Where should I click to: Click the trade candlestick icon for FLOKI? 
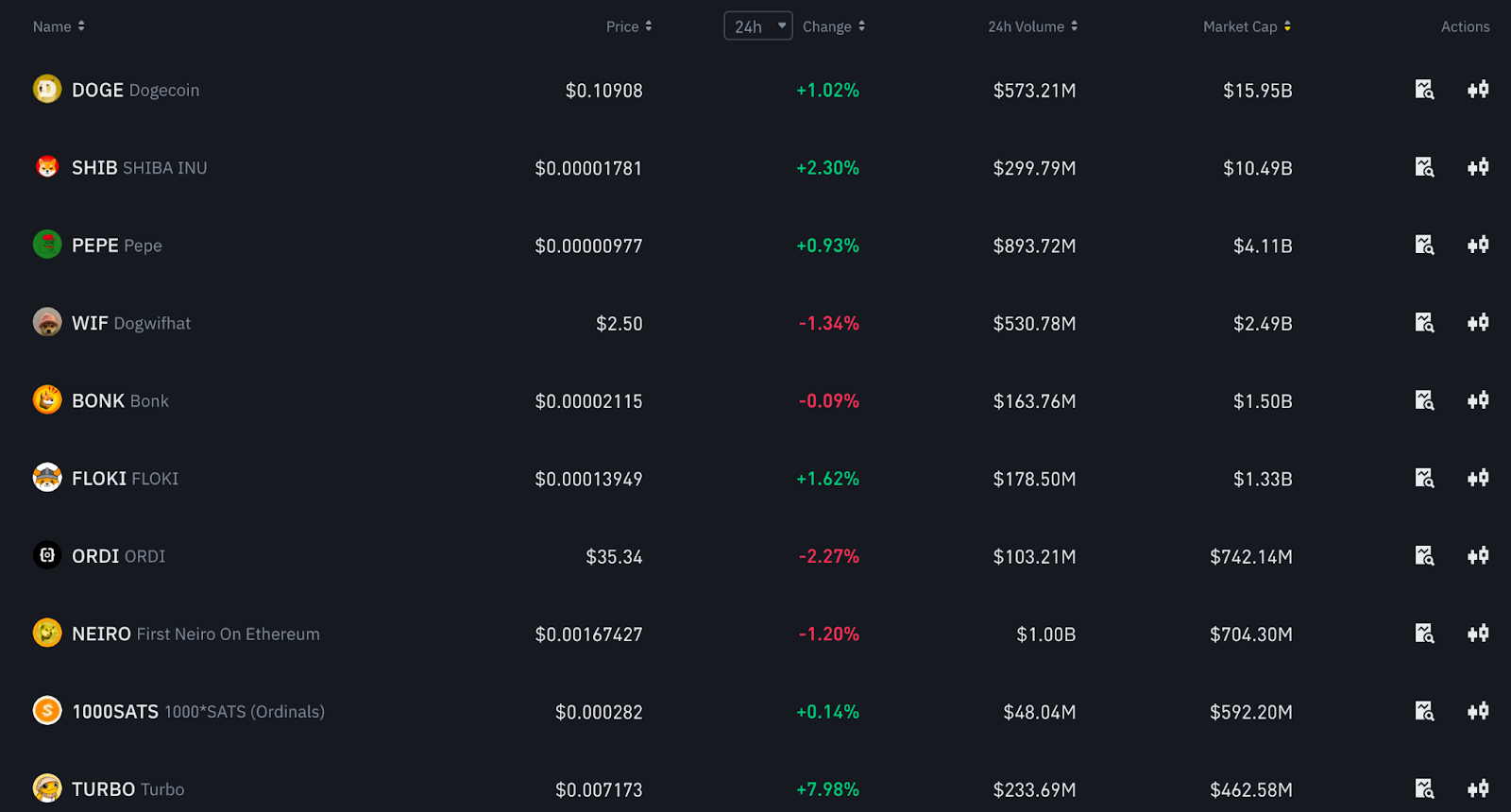pos(1478,478)
